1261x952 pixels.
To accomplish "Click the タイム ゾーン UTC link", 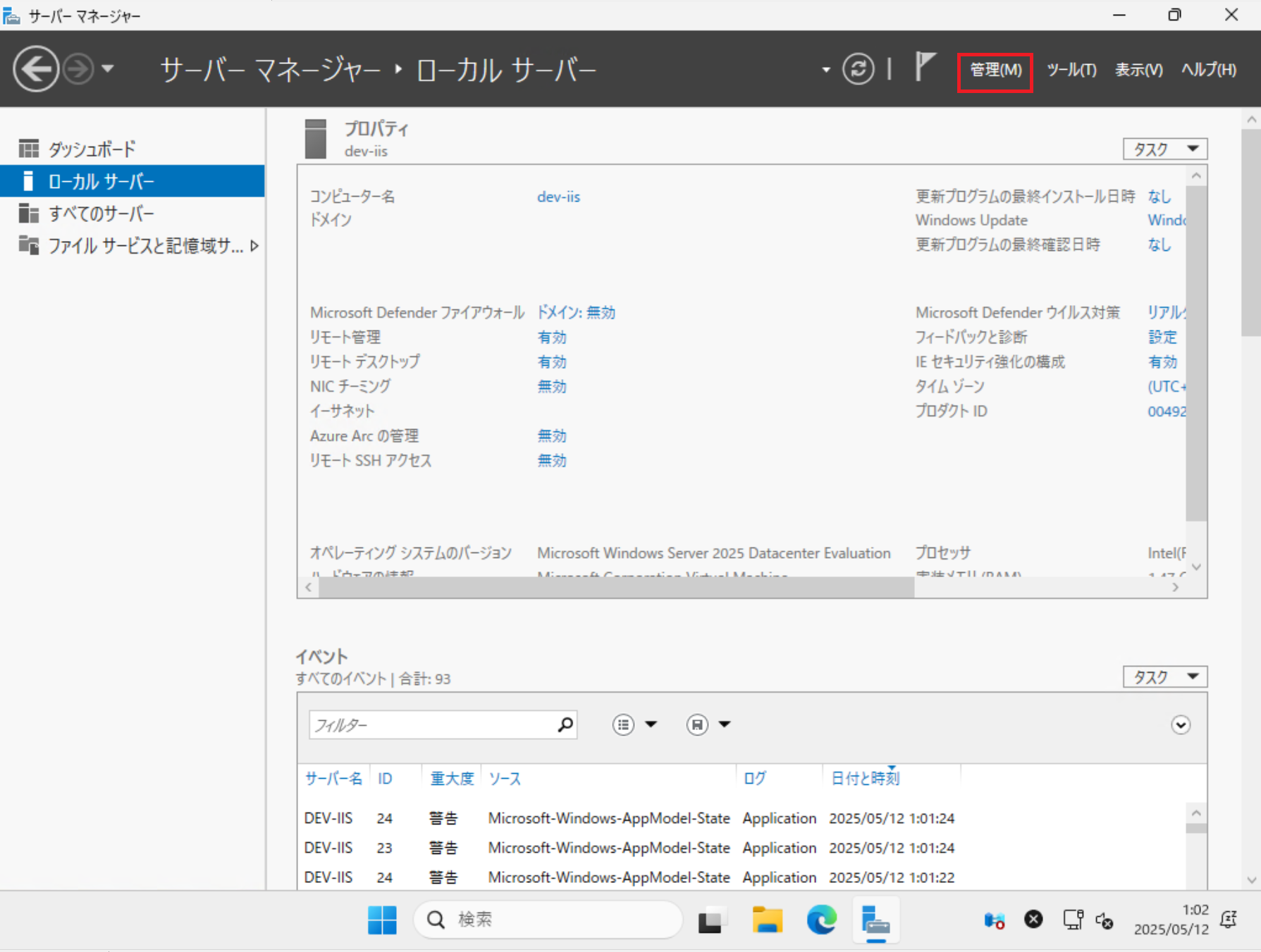I will tap(1167, 386).
